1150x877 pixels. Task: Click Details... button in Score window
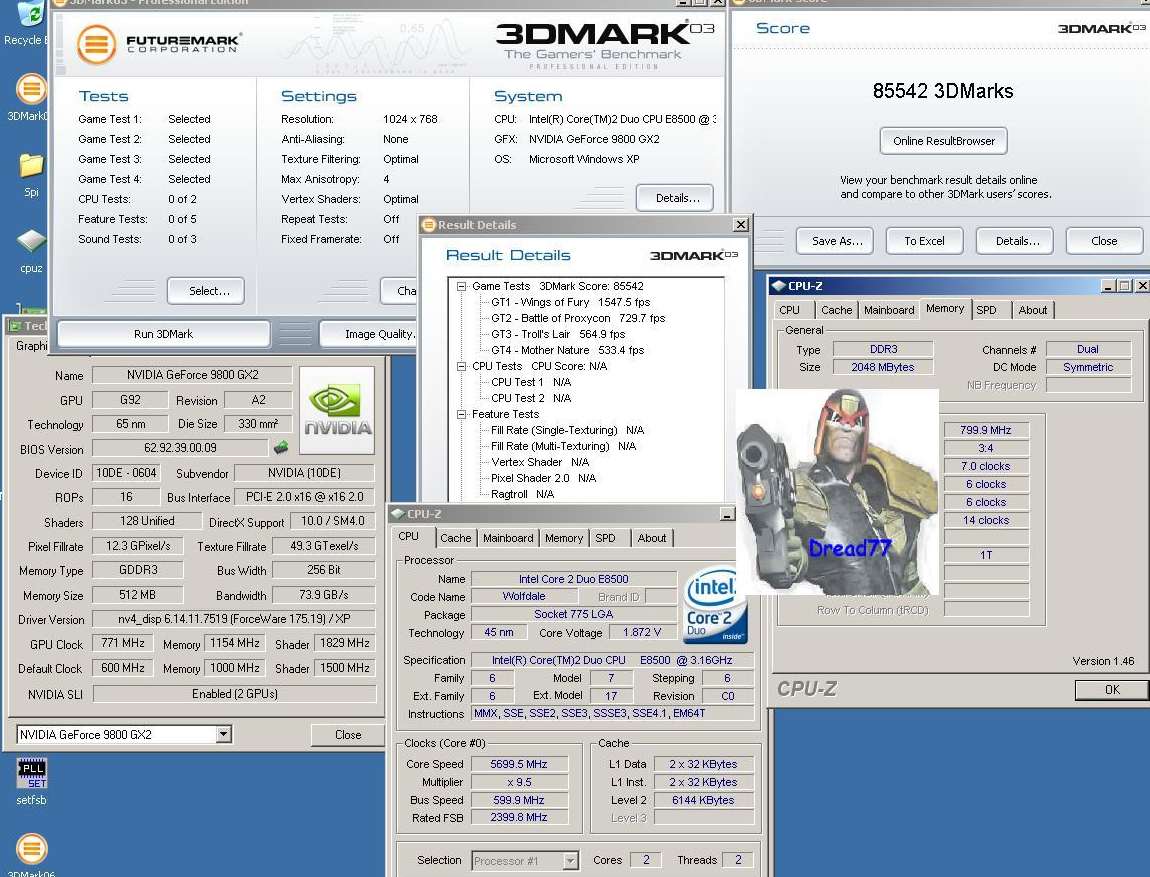1017,241
